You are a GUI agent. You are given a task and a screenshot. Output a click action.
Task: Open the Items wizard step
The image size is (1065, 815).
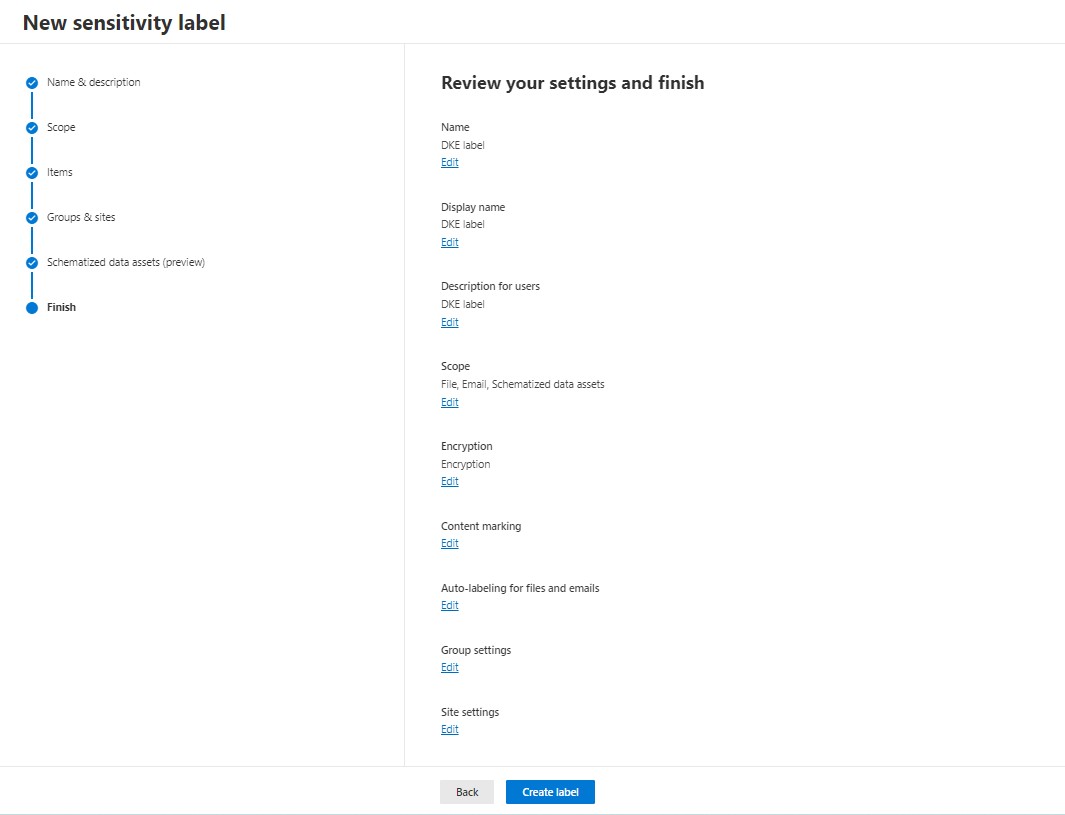(x=60, y=172)
